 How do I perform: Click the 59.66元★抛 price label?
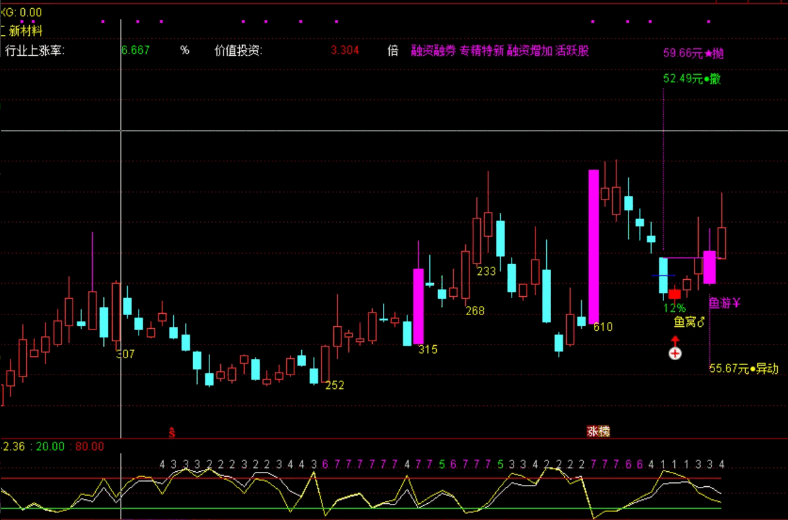(x=694, y=53)
